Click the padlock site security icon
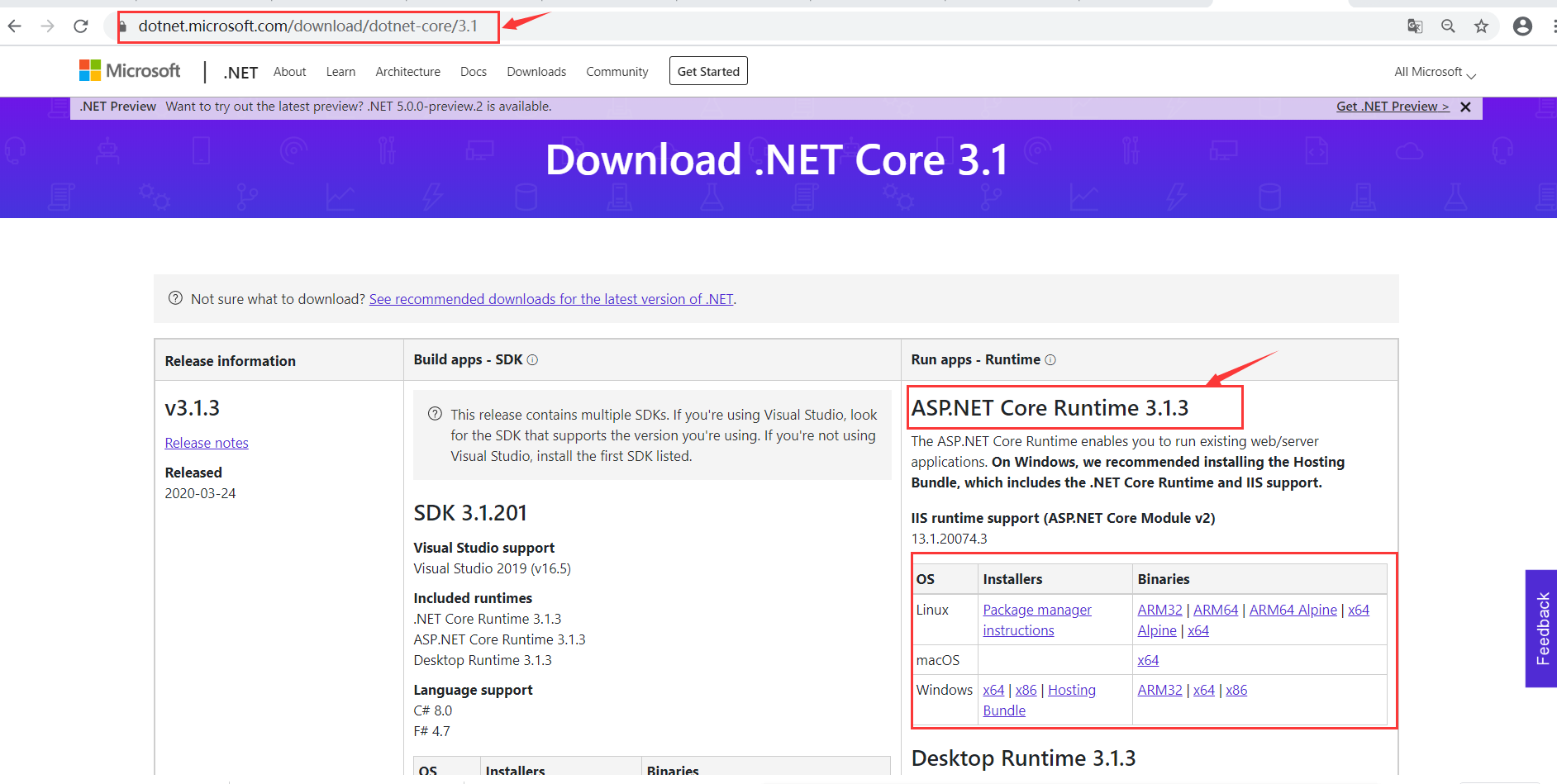The width and height of the screenshot is (1557, 784). (122, 26)
